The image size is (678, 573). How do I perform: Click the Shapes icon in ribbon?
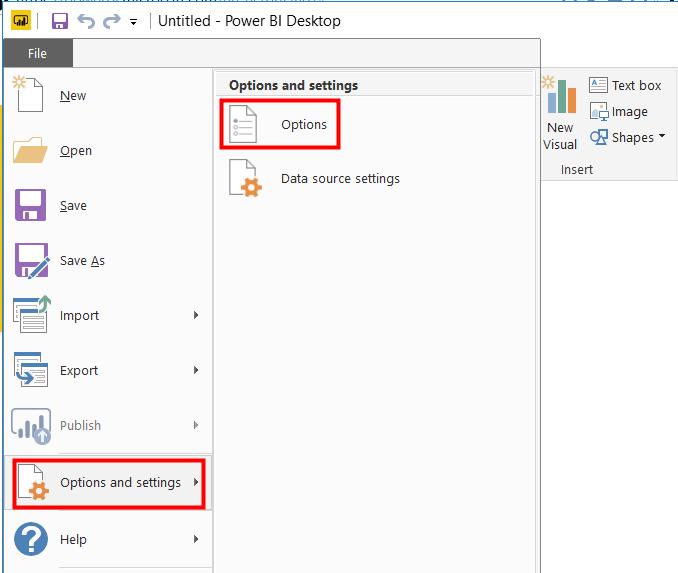pos(599,137)
